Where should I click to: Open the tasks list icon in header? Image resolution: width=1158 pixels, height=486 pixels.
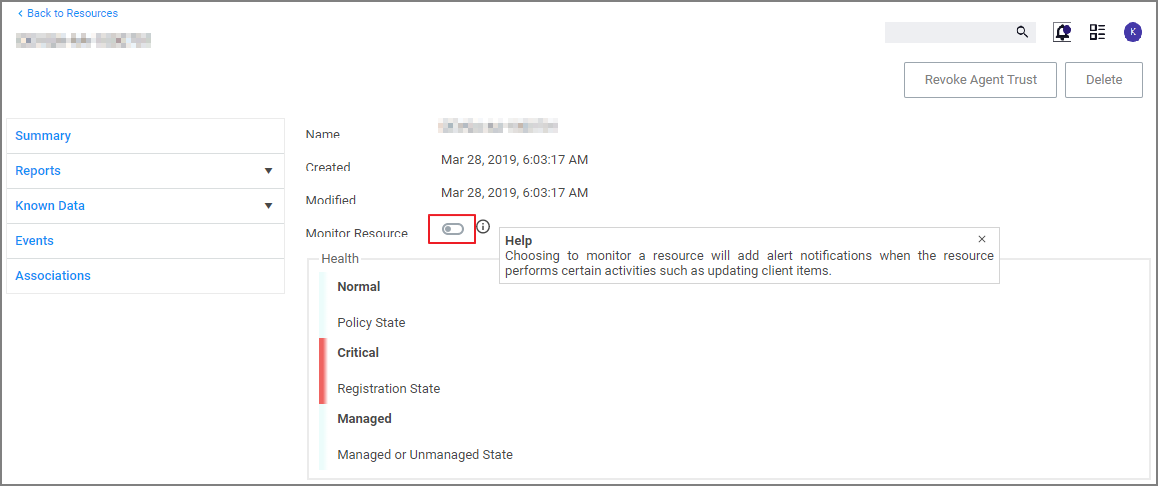tap(1097, 32)
